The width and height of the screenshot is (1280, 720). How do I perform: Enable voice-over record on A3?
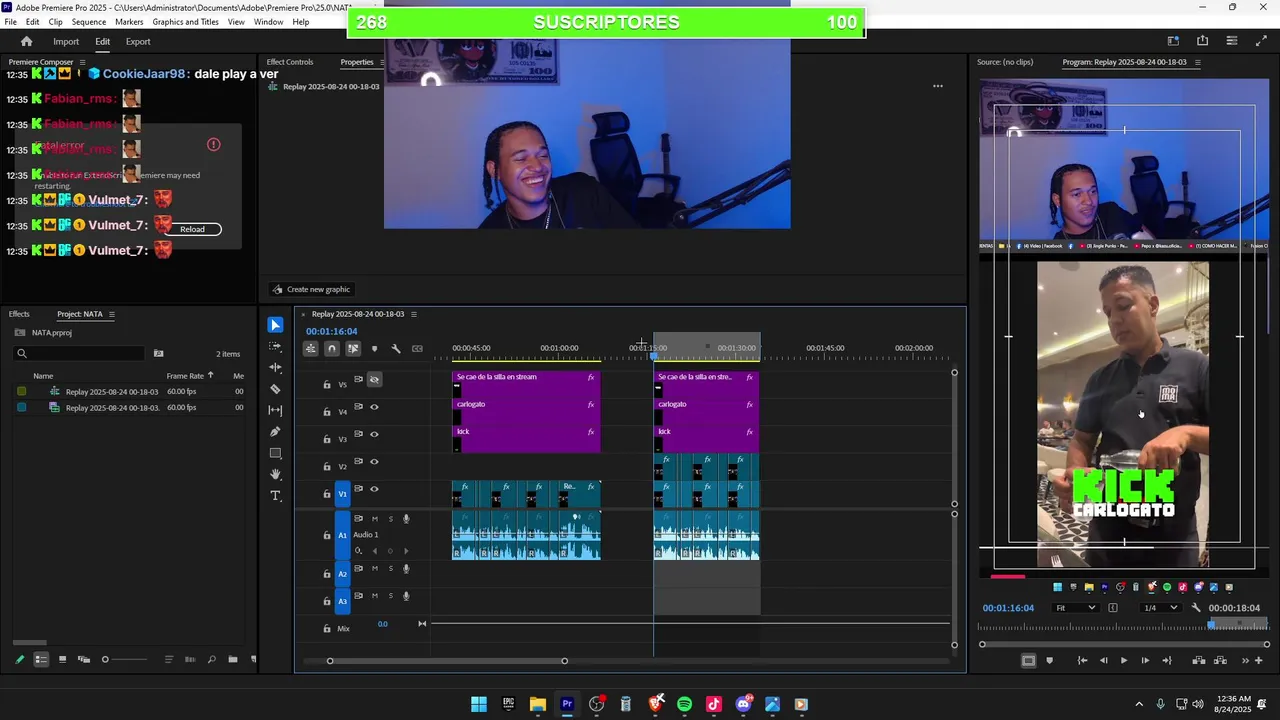click(x=406, y=596)
